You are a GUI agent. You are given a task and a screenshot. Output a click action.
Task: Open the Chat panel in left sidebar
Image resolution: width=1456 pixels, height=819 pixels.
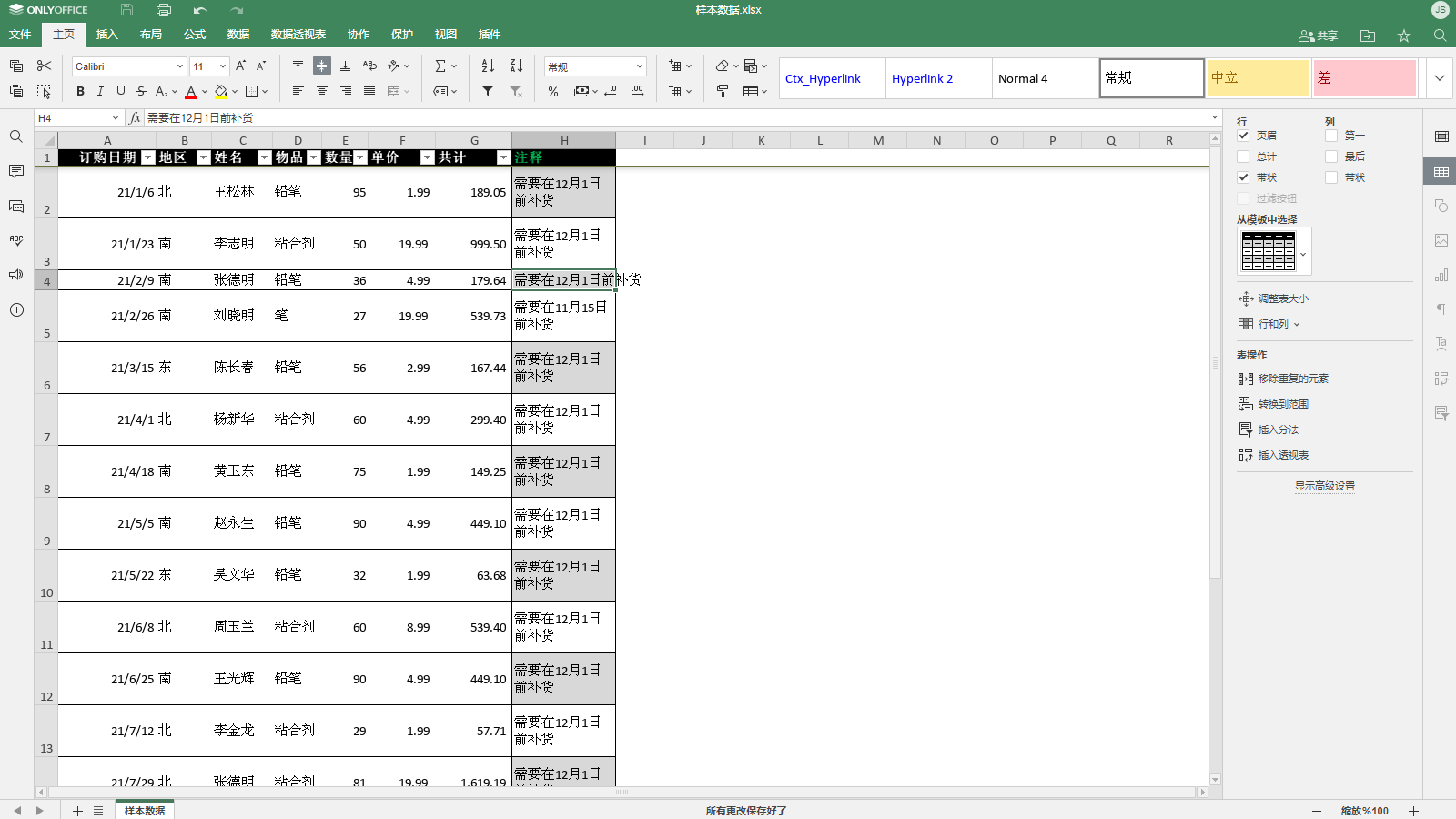[15, 206]
